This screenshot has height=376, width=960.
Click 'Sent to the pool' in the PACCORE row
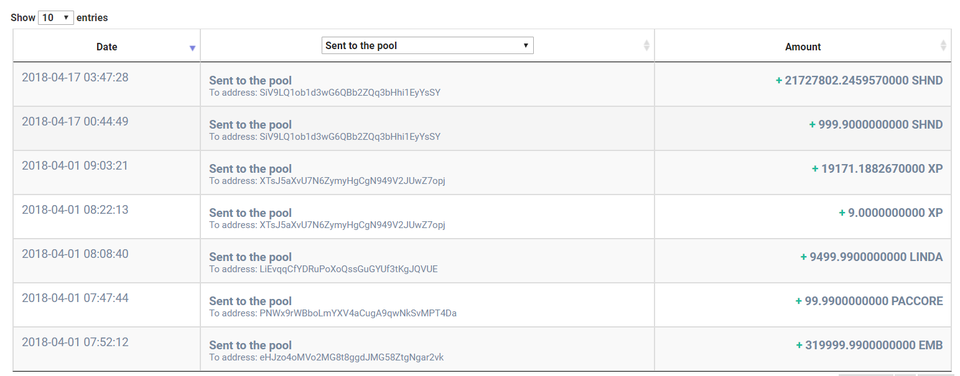click(x=250, y=301)
